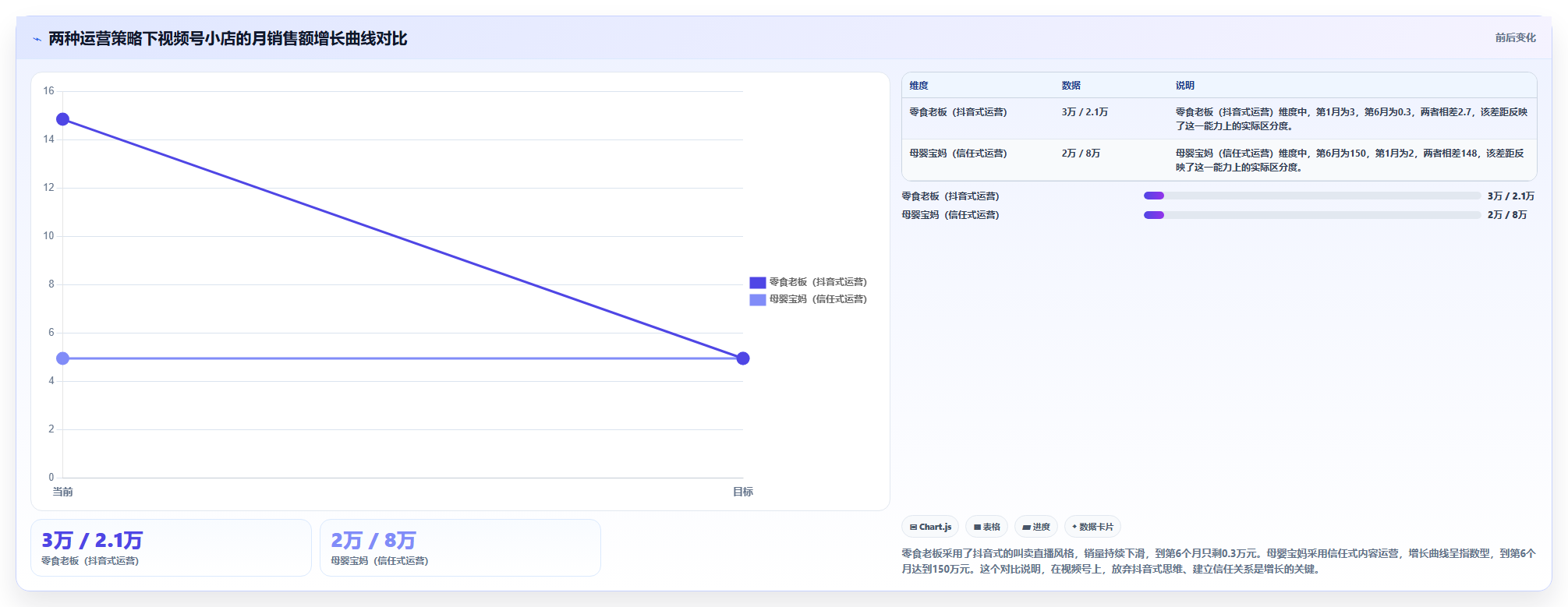The width and height of the screenshot is (1568, 607).
Task: Select the 进度 tag chip
Action: point(1036,527)
